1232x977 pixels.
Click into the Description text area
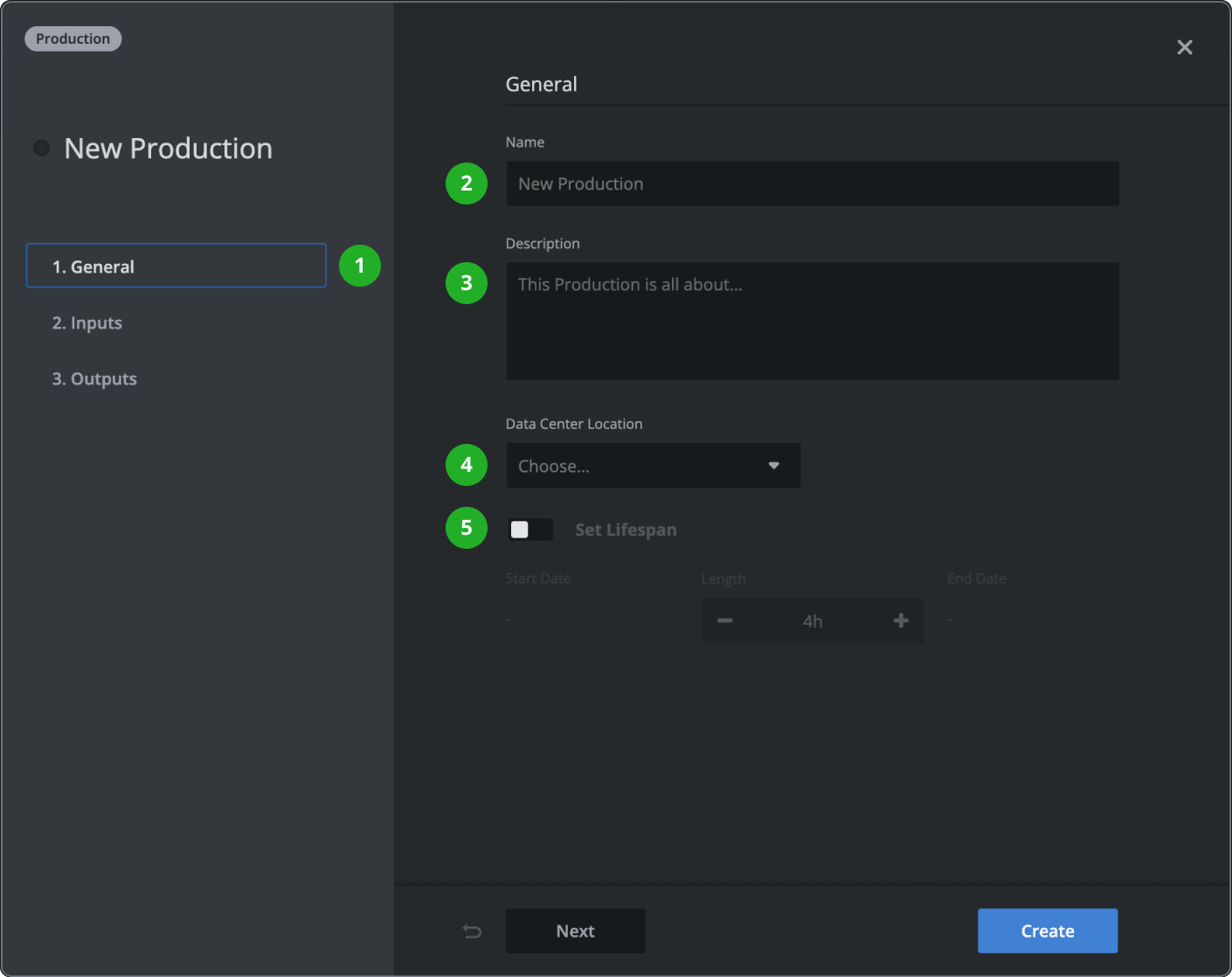click(x=812, y=322)
